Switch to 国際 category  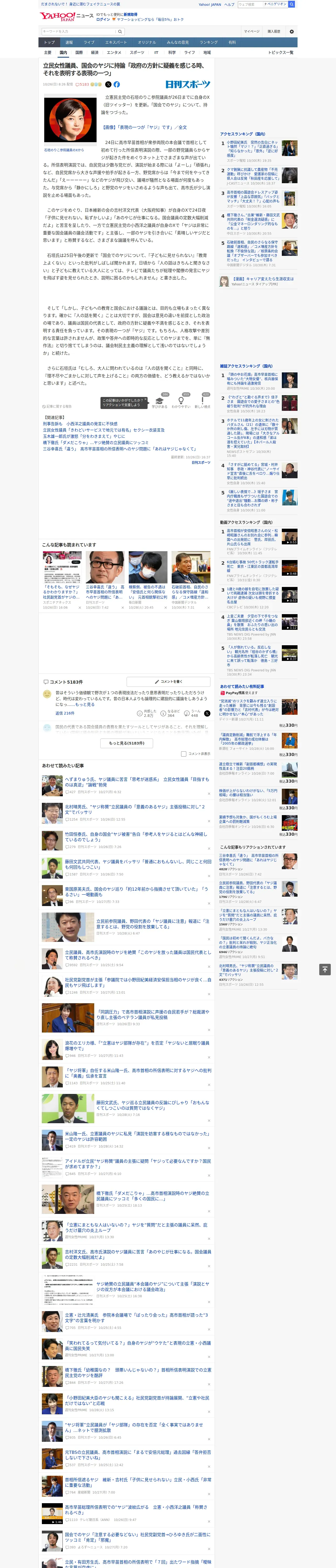[x=79, y=52]
